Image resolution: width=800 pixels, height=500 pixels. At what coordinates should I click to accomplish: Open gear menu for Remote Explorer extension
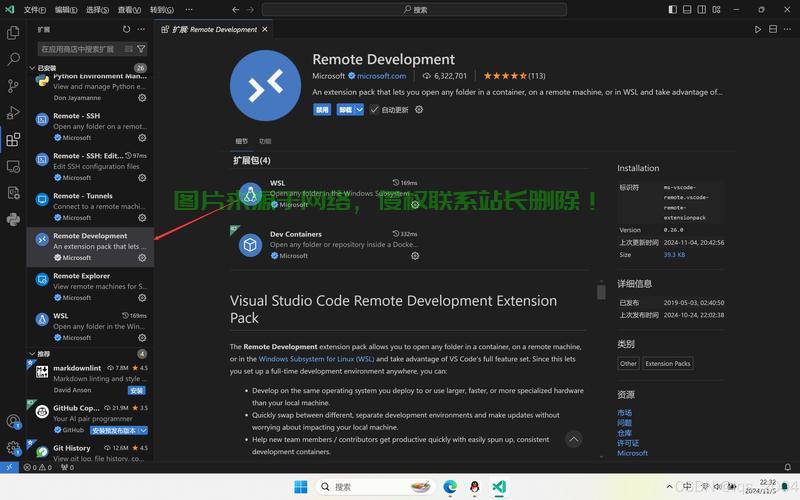142,298
